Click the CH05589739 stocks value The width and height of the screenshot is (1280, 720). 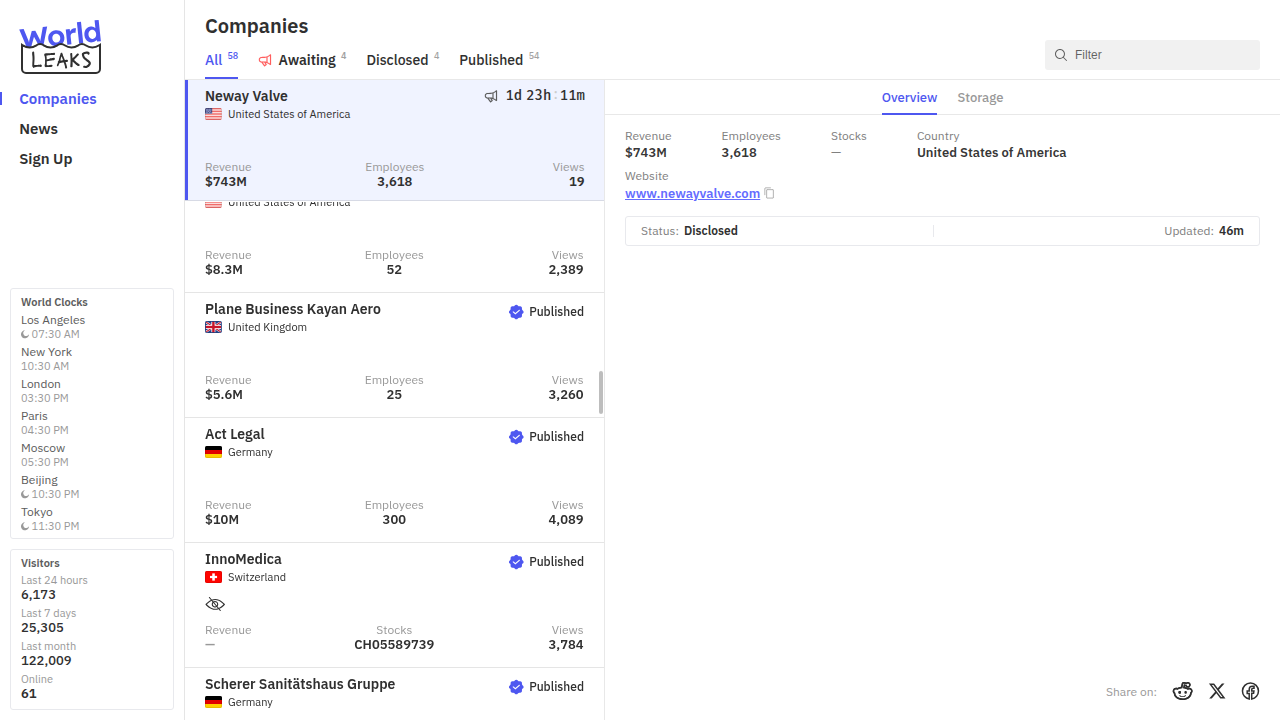(x=394, y=645)
